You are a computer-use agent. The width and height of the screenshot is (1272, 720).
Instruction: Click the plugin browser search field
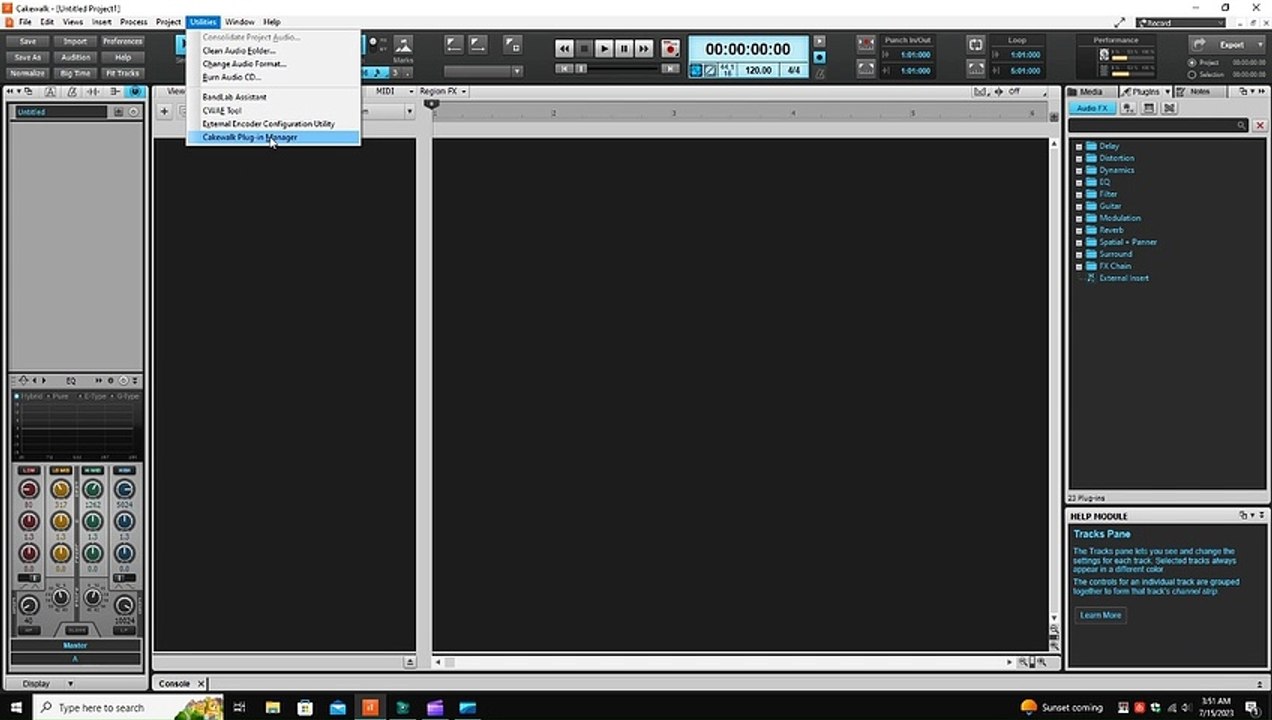(x=1158, y=125)
